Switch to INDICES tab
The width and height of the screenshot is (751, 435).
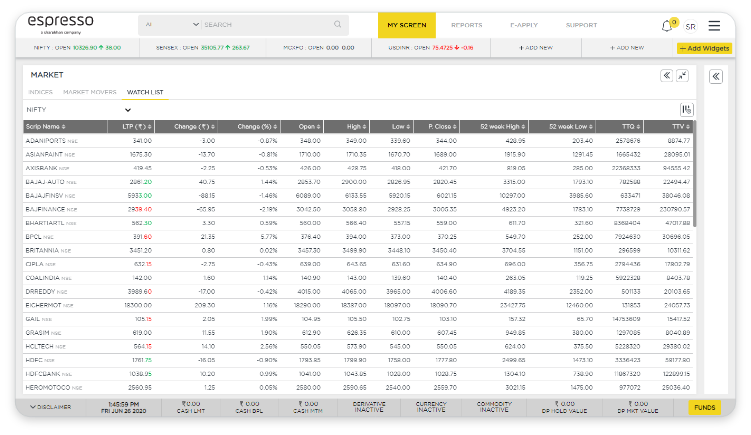(x=40, y=92)
